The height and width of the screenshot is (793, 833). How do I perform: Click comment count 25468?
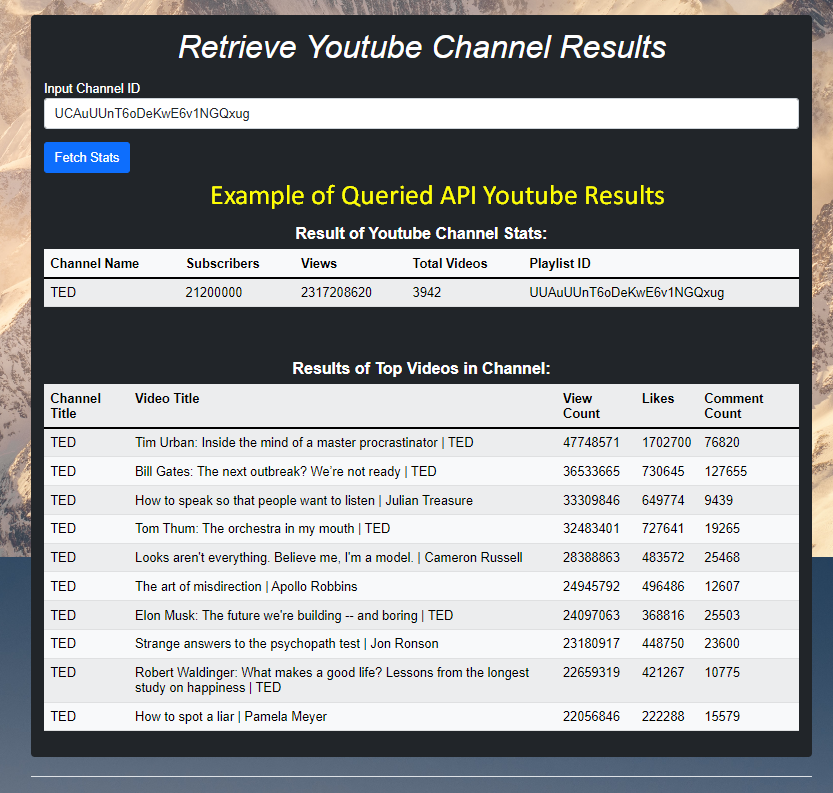722,557
